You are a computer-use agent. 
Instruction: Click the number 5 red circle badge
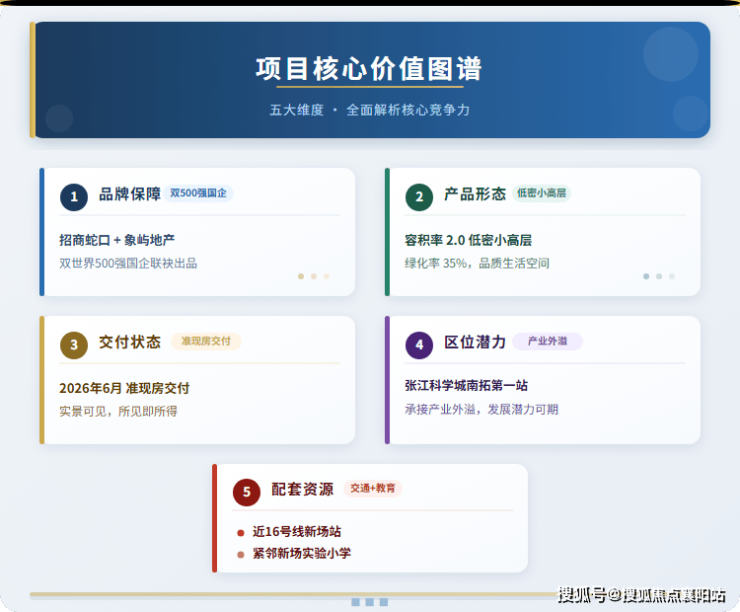246,492
